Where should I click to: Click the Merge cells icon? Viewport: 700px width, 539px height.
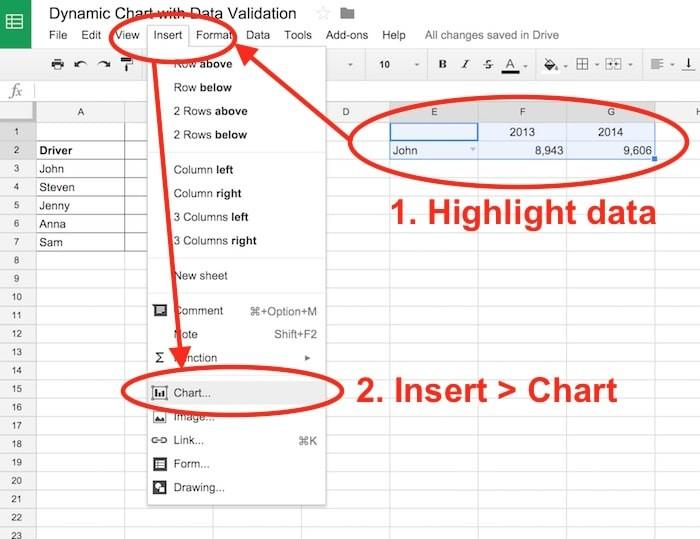tap(613, 64)
